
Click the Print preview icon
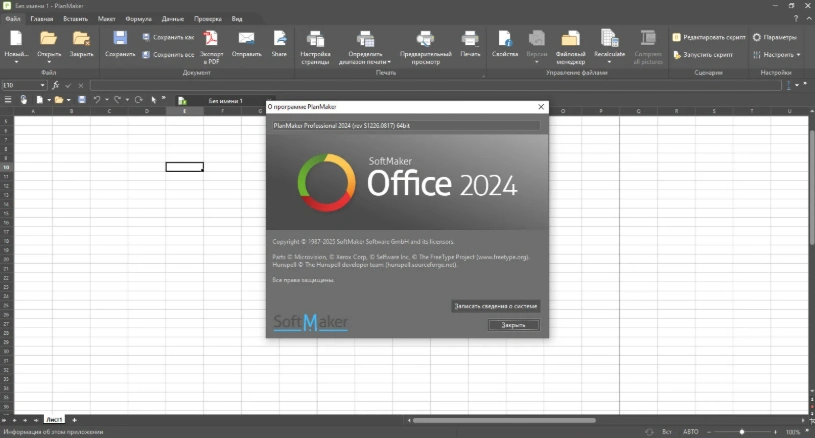pos(425,39)
